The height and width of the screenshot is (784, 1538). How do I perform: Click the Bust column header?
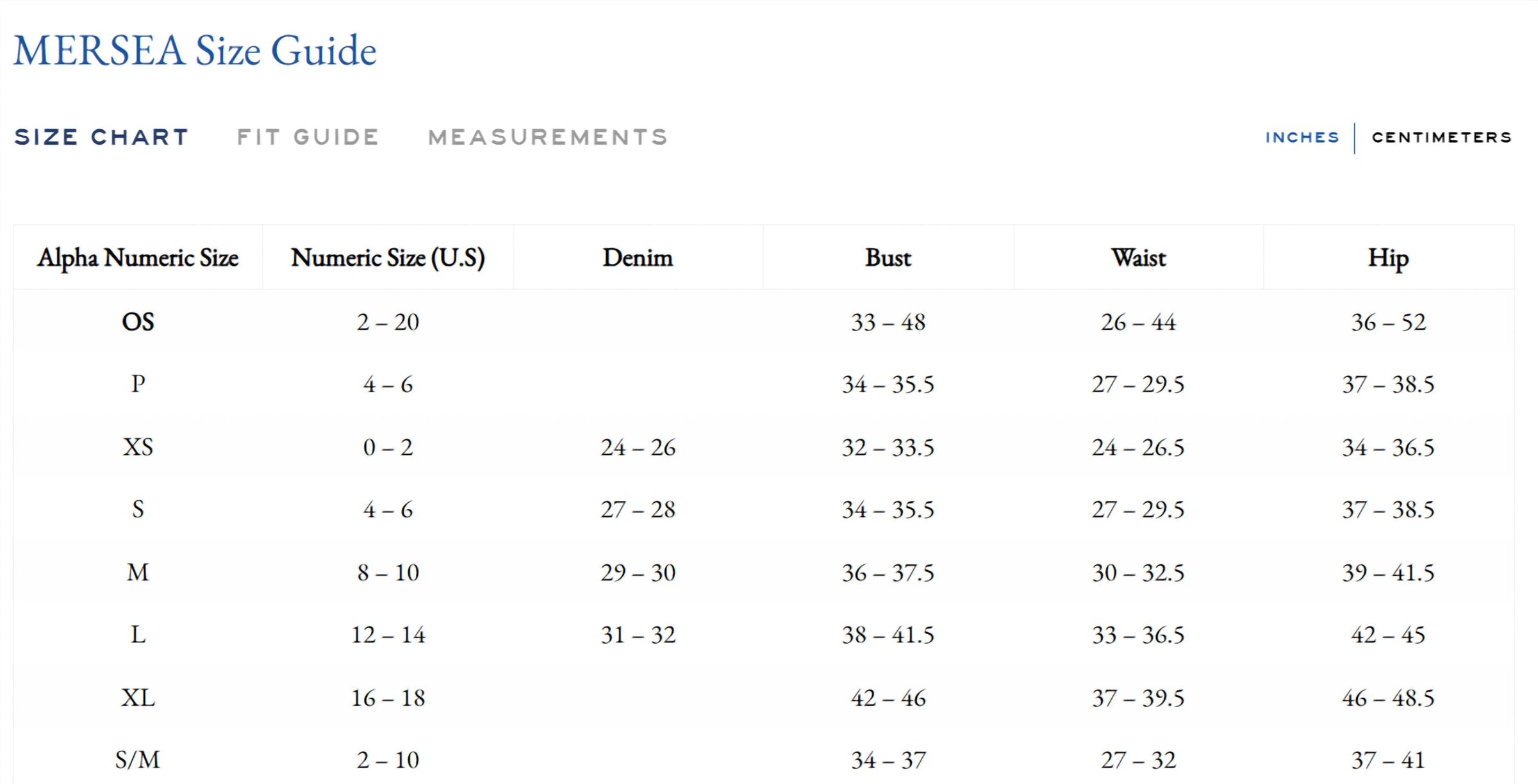(x=888, y=257)
